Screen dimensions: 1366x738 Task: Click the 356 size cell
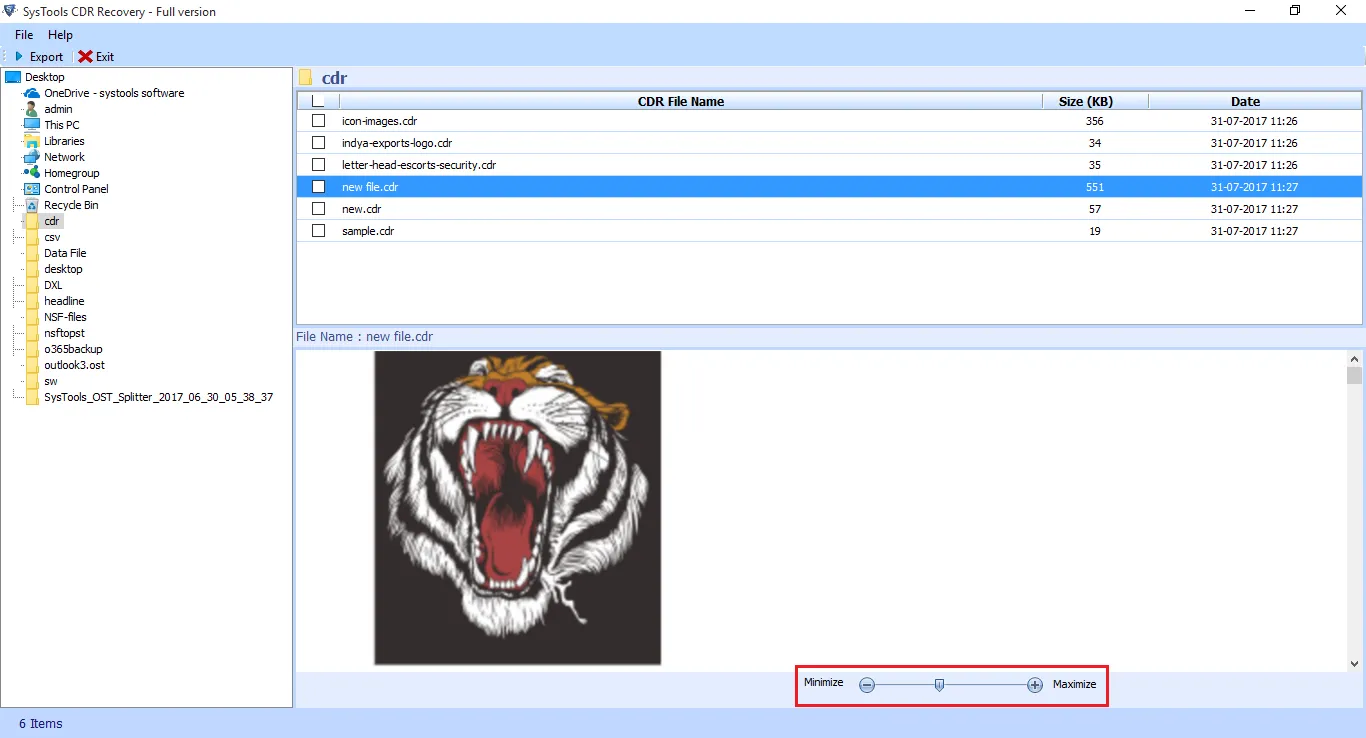[1094, 121]
